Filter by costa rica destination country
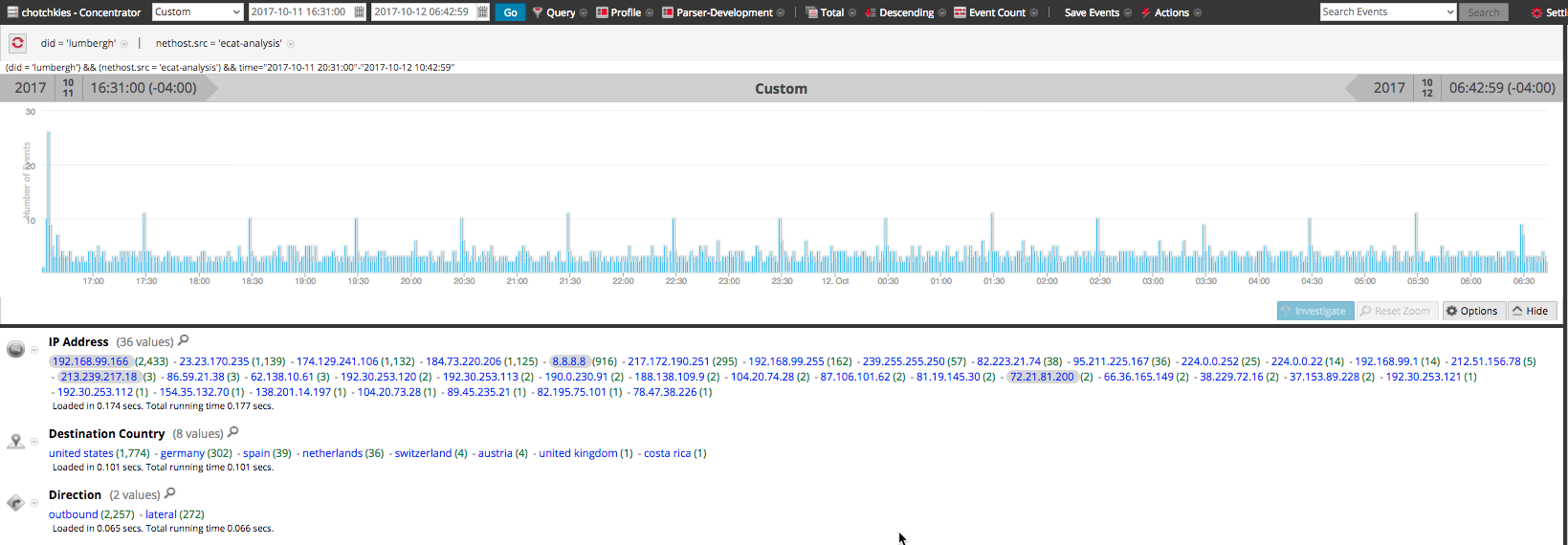1568x545 pixels. point(667,453)
